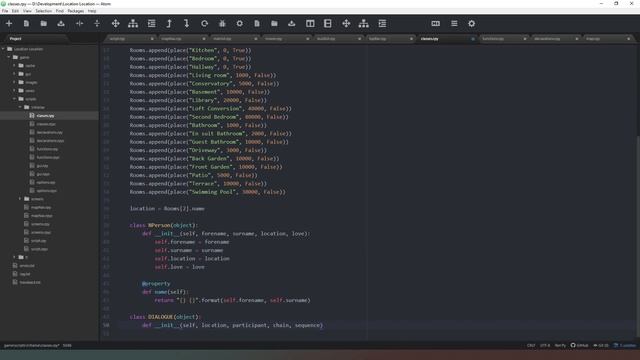Open the Packages menu

tap(76, 11)
